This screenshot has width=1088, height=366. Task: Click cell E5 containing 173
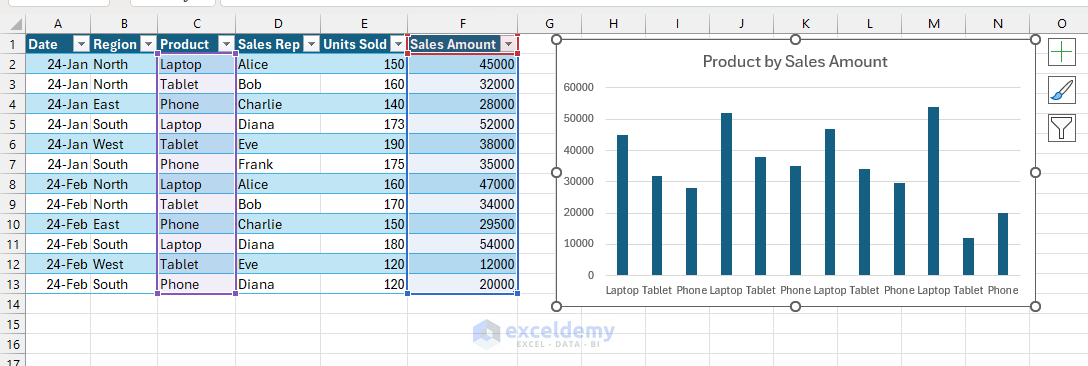[x=364, y=125]
